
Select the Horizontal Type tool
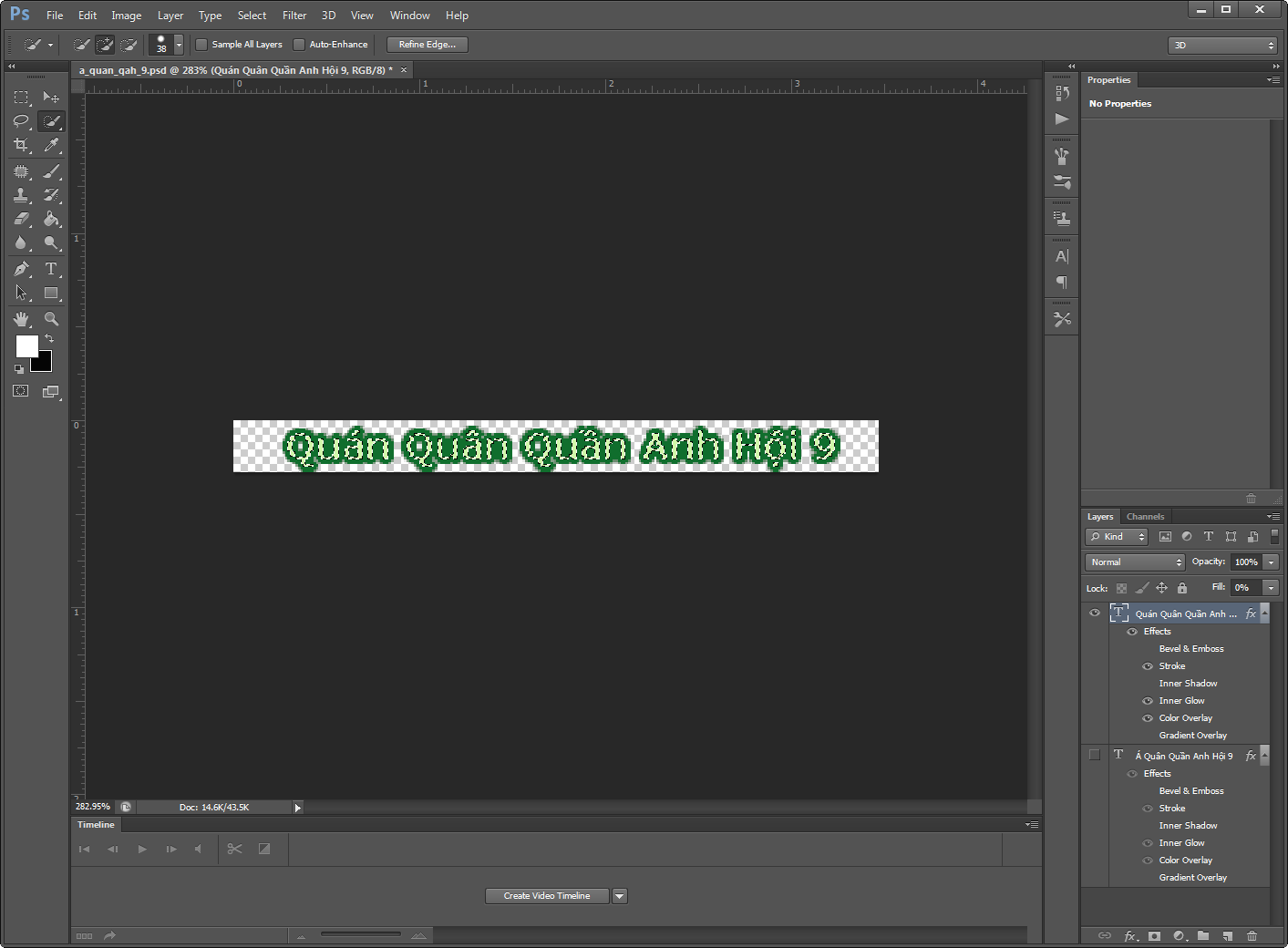click(x=52, y=268)
